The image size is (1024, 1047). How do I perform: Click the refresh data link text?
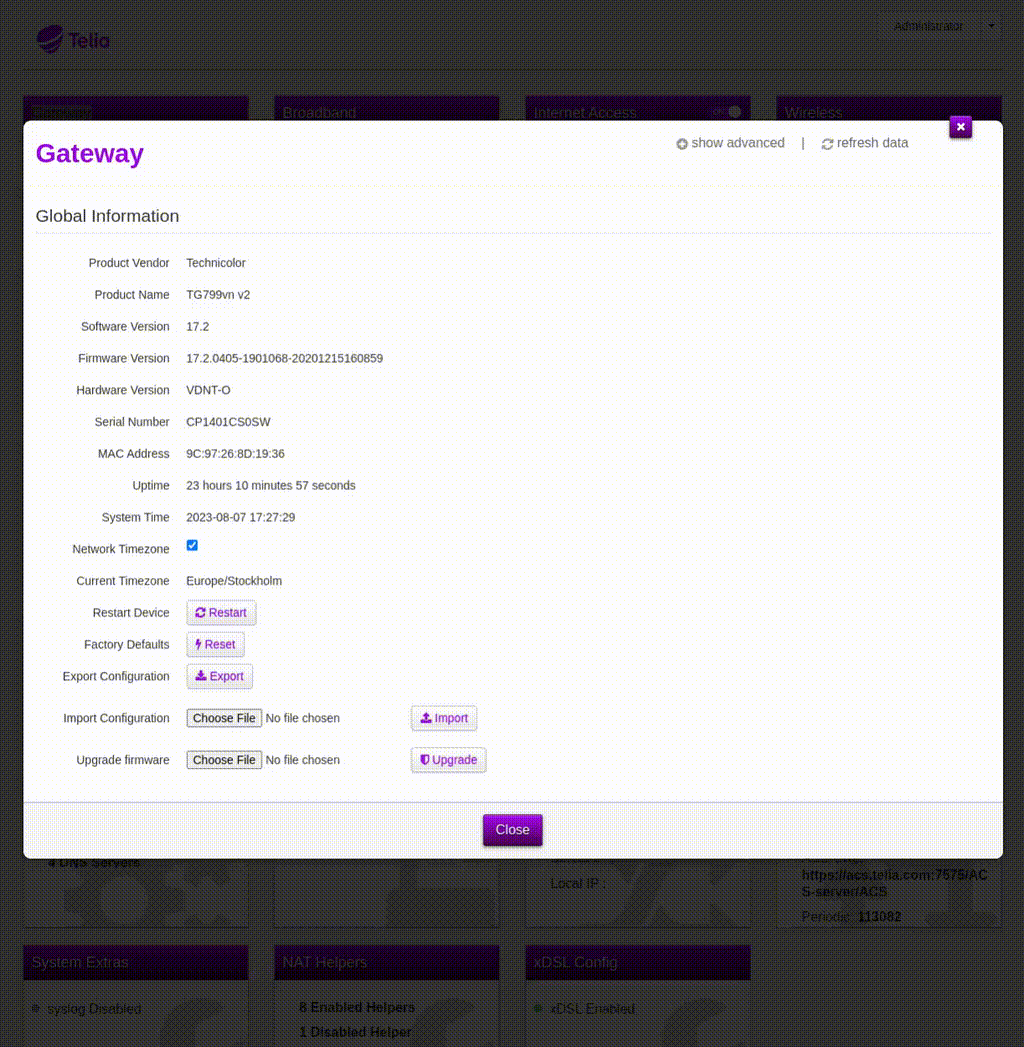[x=872, y=143]
